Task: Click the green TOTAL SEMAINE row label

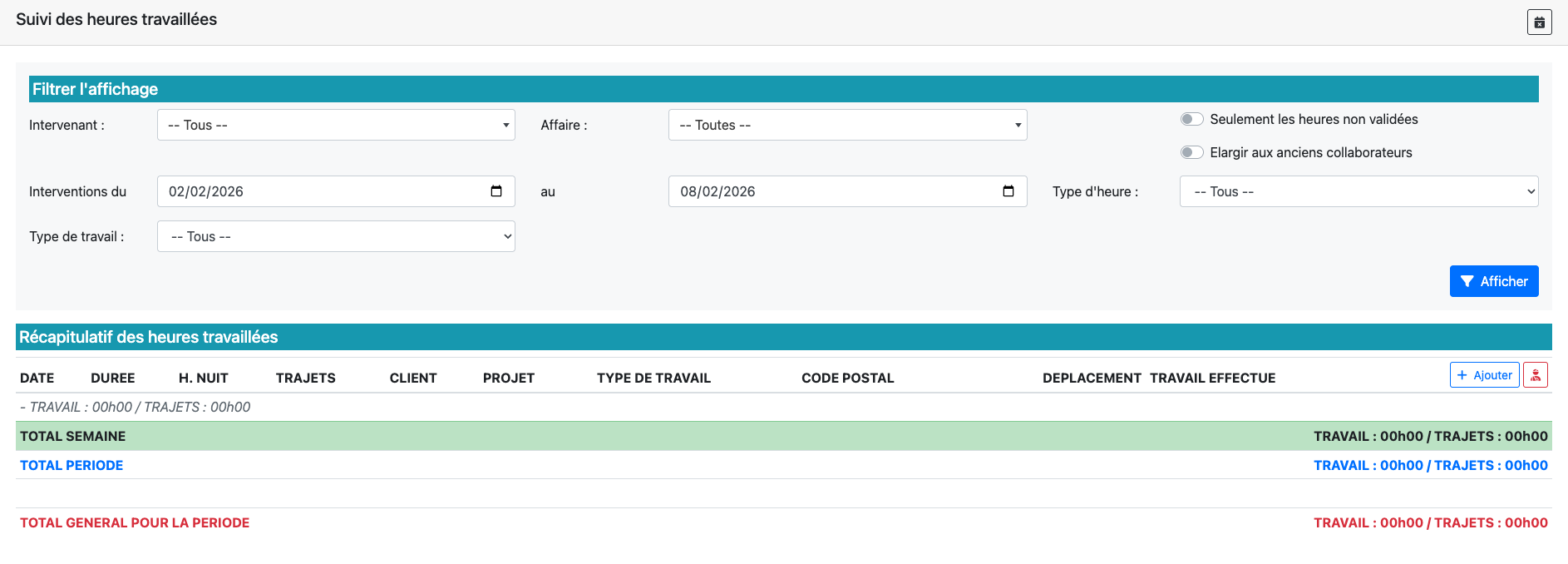Action: [73, 436]
